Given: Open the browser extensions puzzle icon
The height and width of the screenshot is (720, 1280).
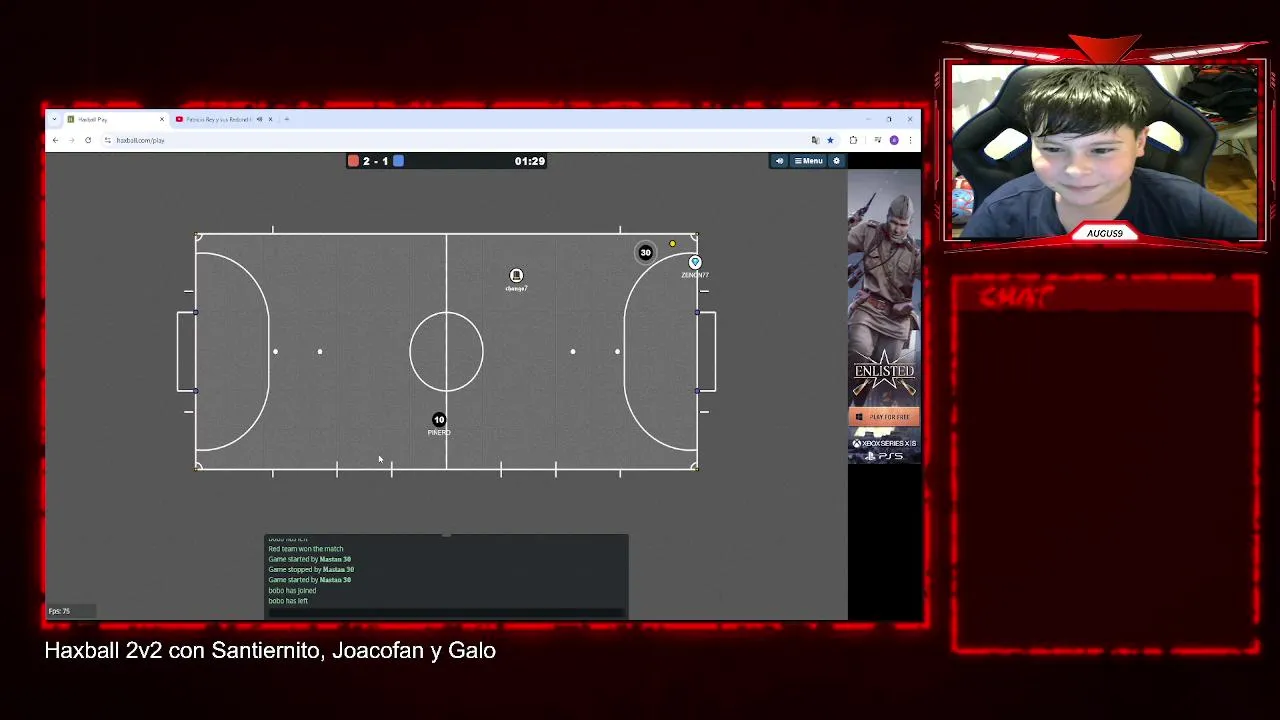Looking at the screenshot, I should click(853, 140).
